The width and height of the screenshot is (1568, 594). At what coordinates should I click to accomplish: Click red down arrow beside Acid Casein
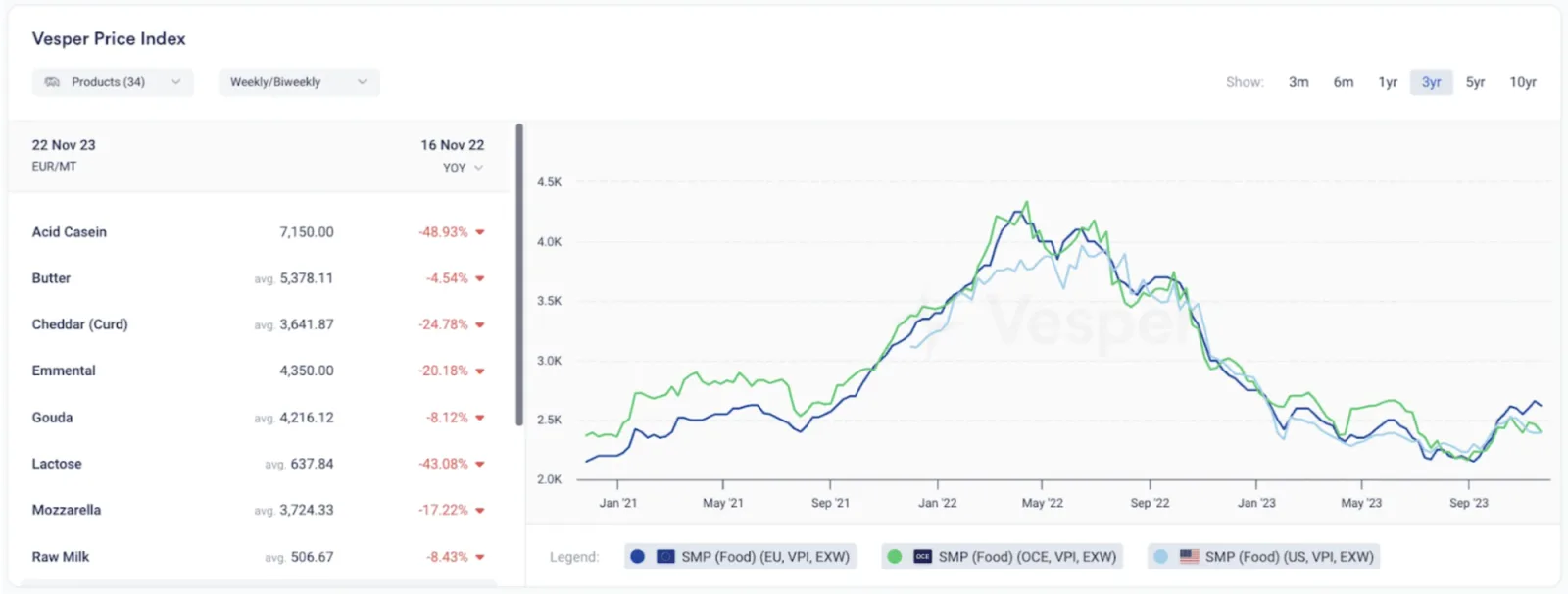[x=480, y=232]
